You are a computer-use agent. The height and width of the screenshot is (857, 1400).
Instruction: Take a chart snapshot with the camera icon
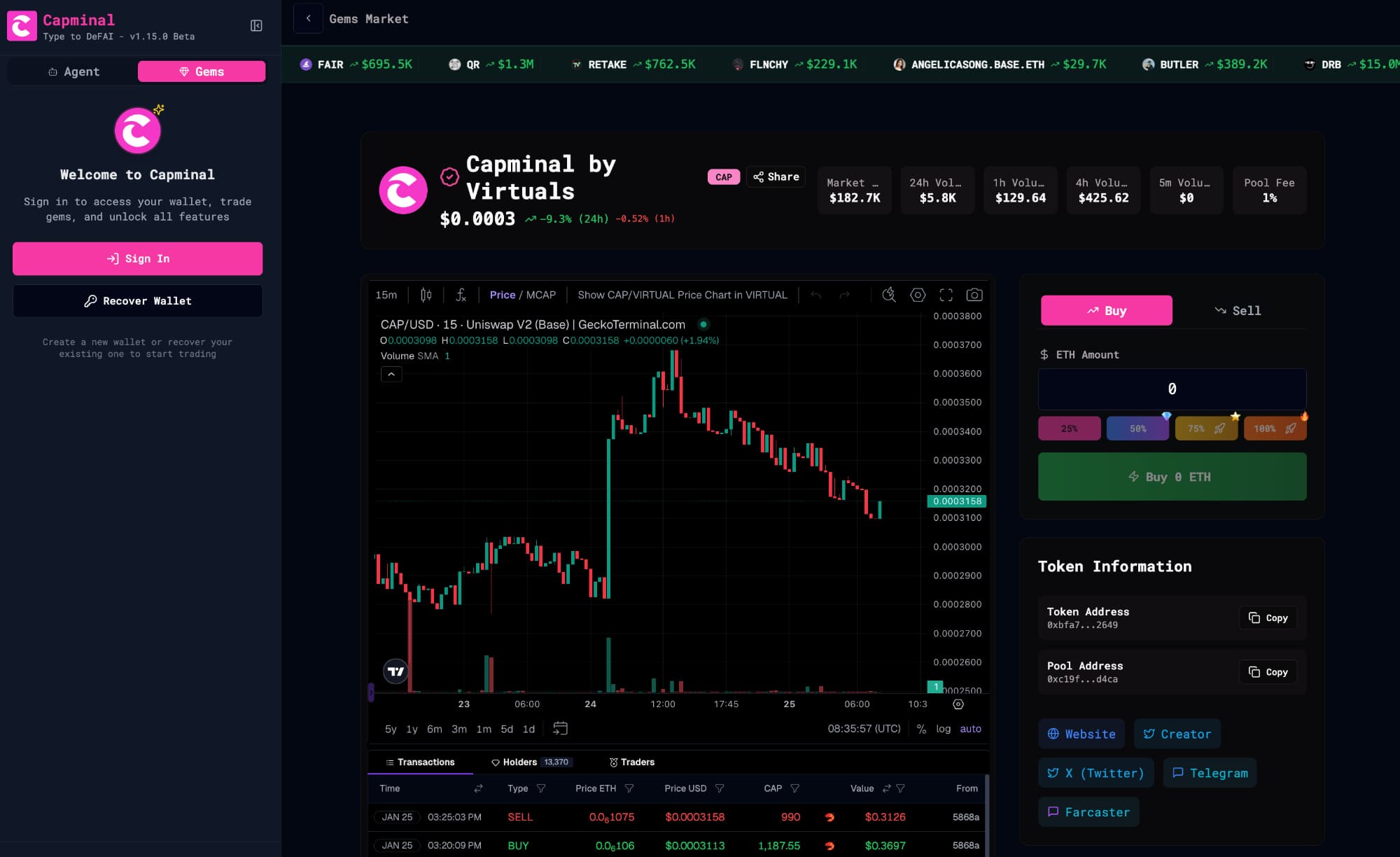[974, 295]
